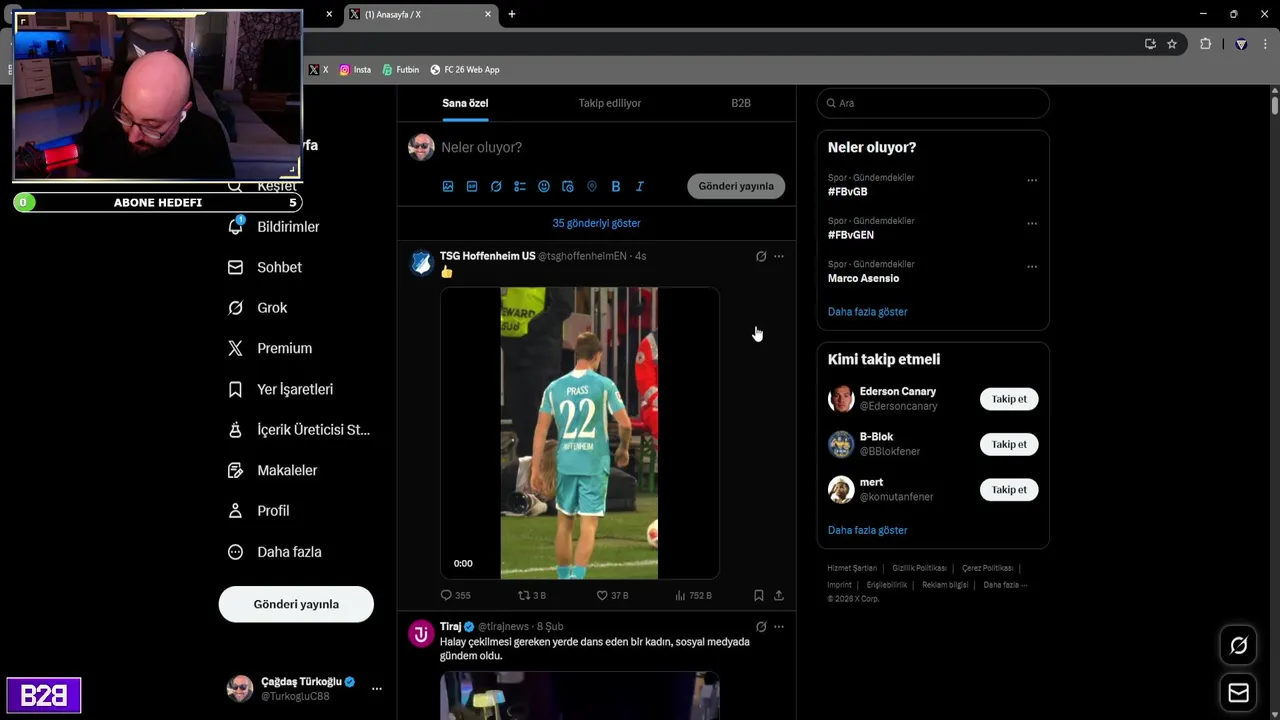Open options for #FBvGB trend
Viewport: 1280px width, 720px height.
click(x=1032, y=180)
